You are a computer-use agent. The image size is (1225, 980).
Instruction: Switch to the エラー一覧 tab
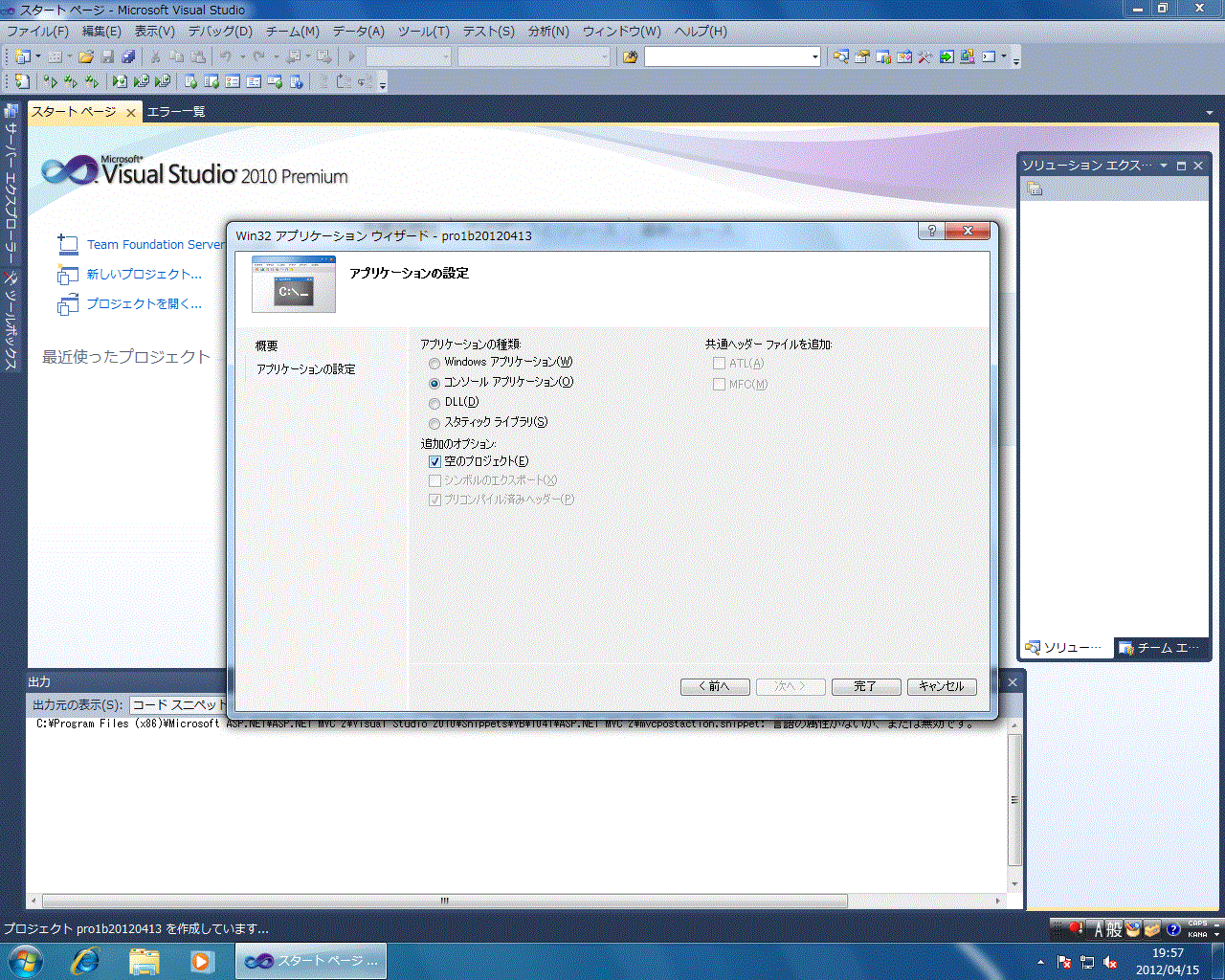pyautogui.click(x=176, y=112)
